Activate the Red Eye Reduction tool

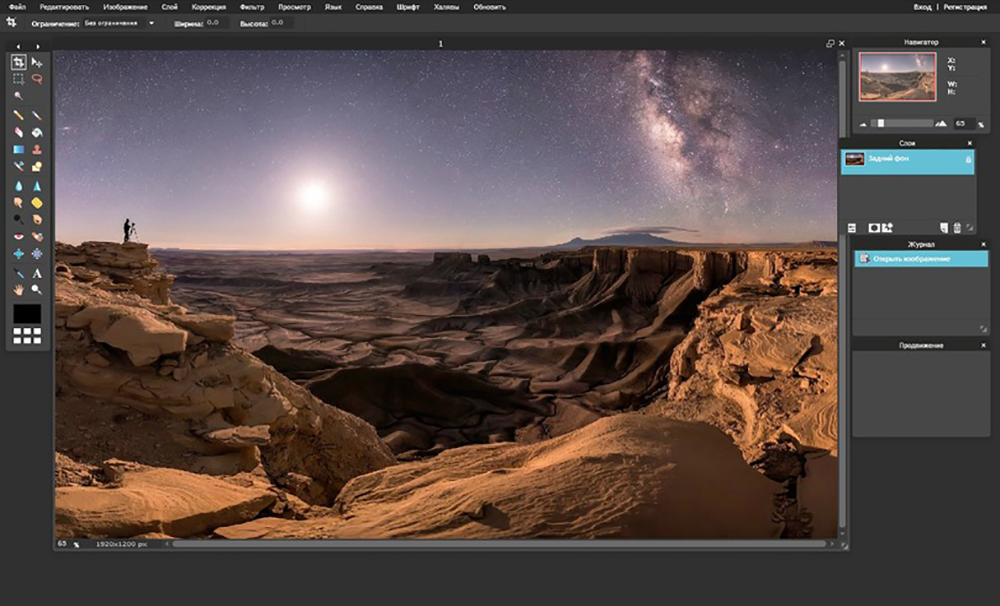point(18,237)
